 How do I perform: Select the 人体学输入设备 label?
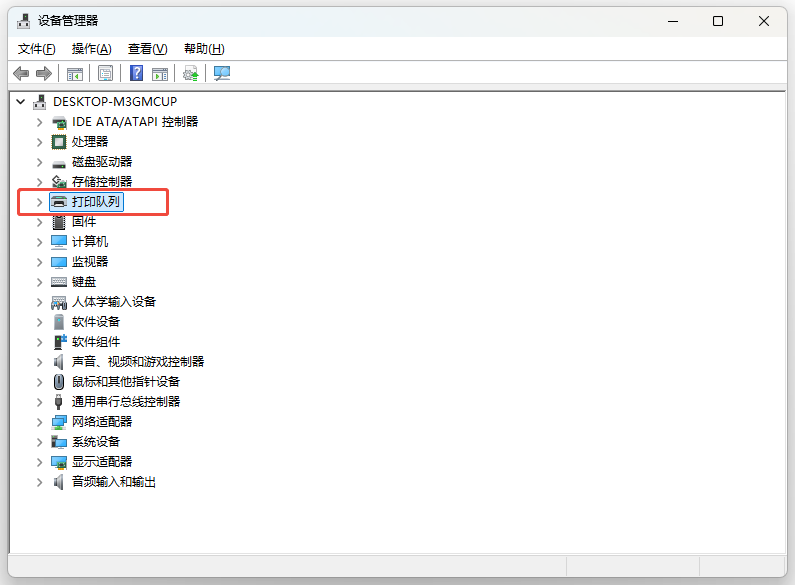(x=114, y=302)
